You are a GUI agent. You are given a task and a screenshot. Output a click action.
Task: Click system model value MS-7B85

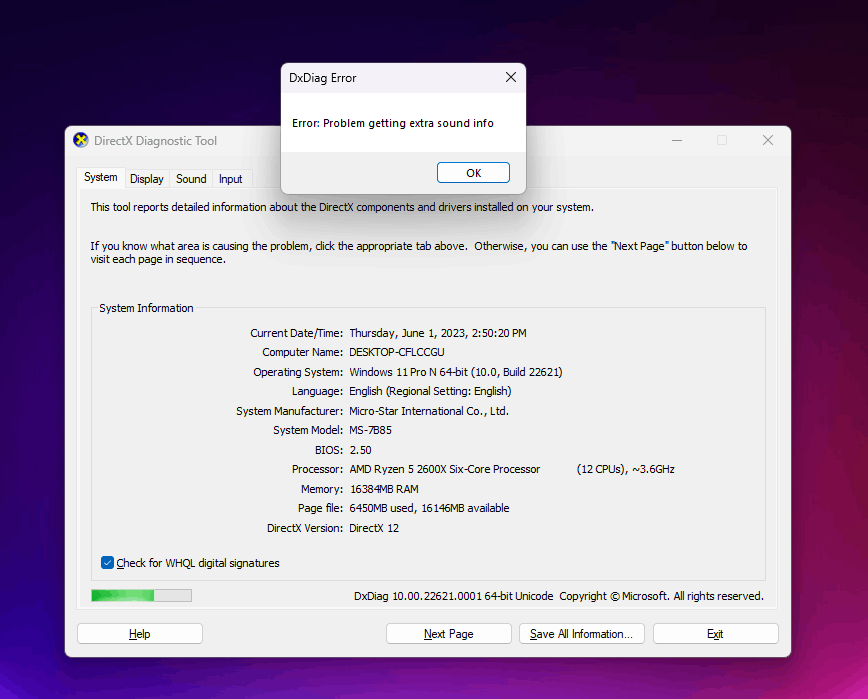(x=370, y=430)
